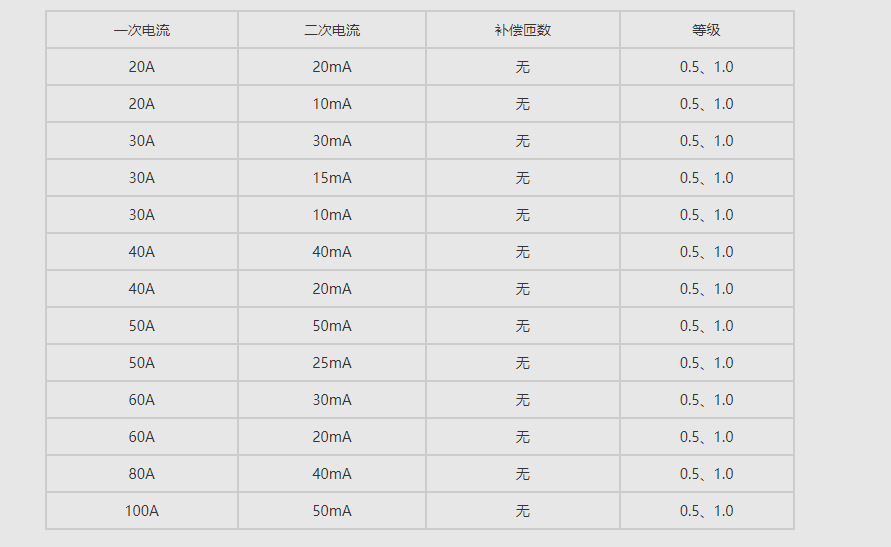891x547 pixels.
Task: Click 10mA cell in second 20A row
Action: pyautogui.click(x=332, y=104)
